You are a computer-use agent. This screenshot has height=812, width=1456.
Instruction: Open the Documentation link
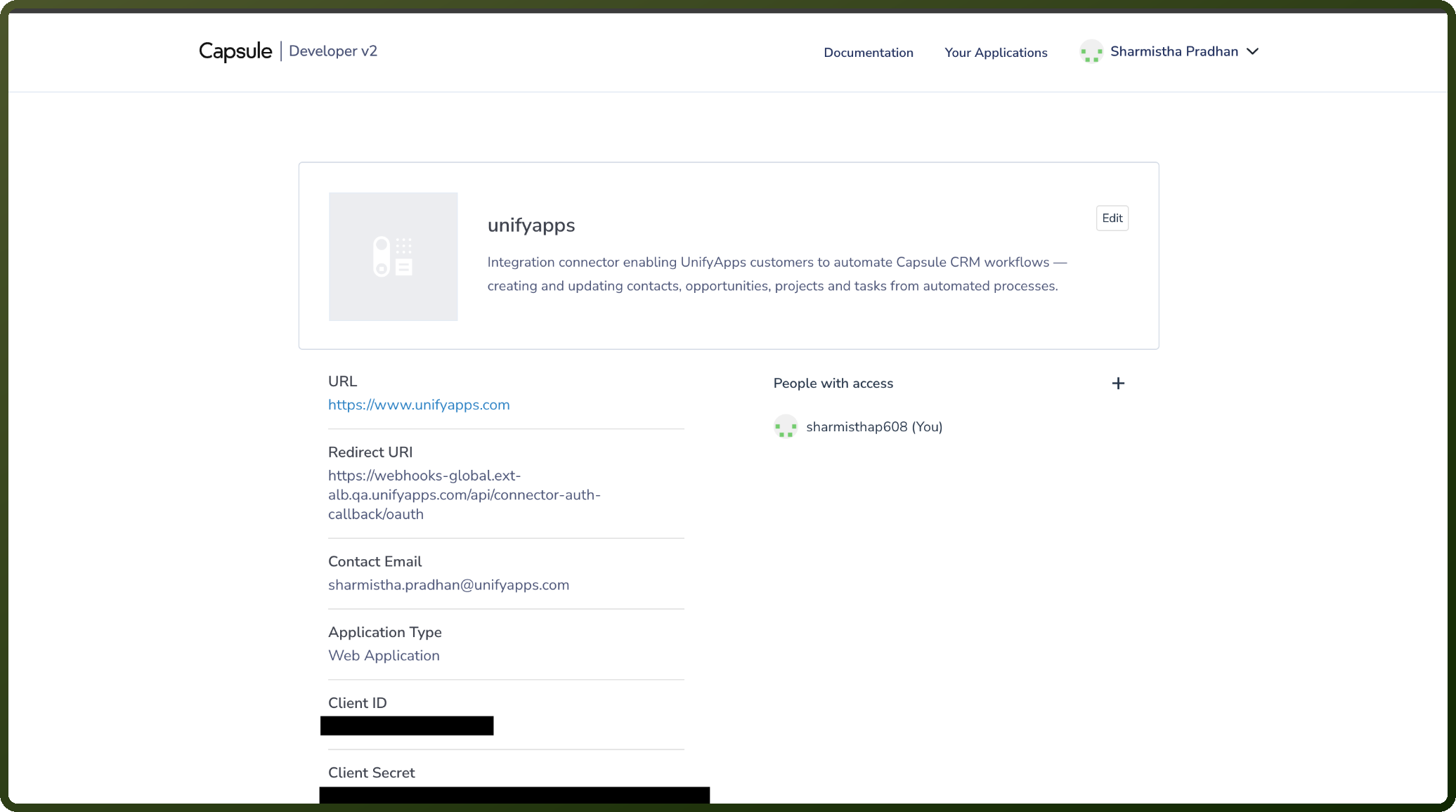pos(868,53)
